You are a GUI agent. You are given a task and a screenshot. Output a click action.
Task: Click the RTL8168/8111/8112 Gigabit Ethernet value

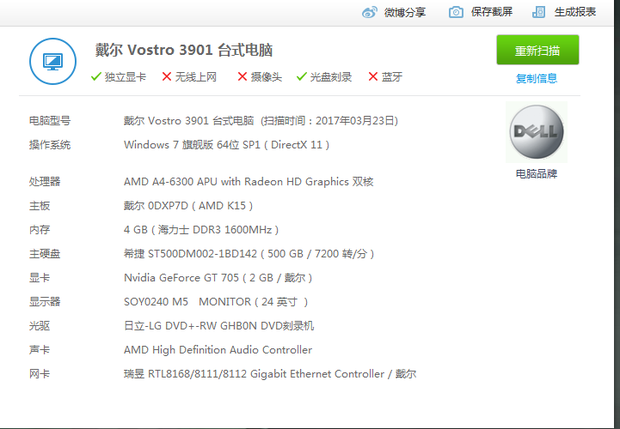click(x=270, y=374)
